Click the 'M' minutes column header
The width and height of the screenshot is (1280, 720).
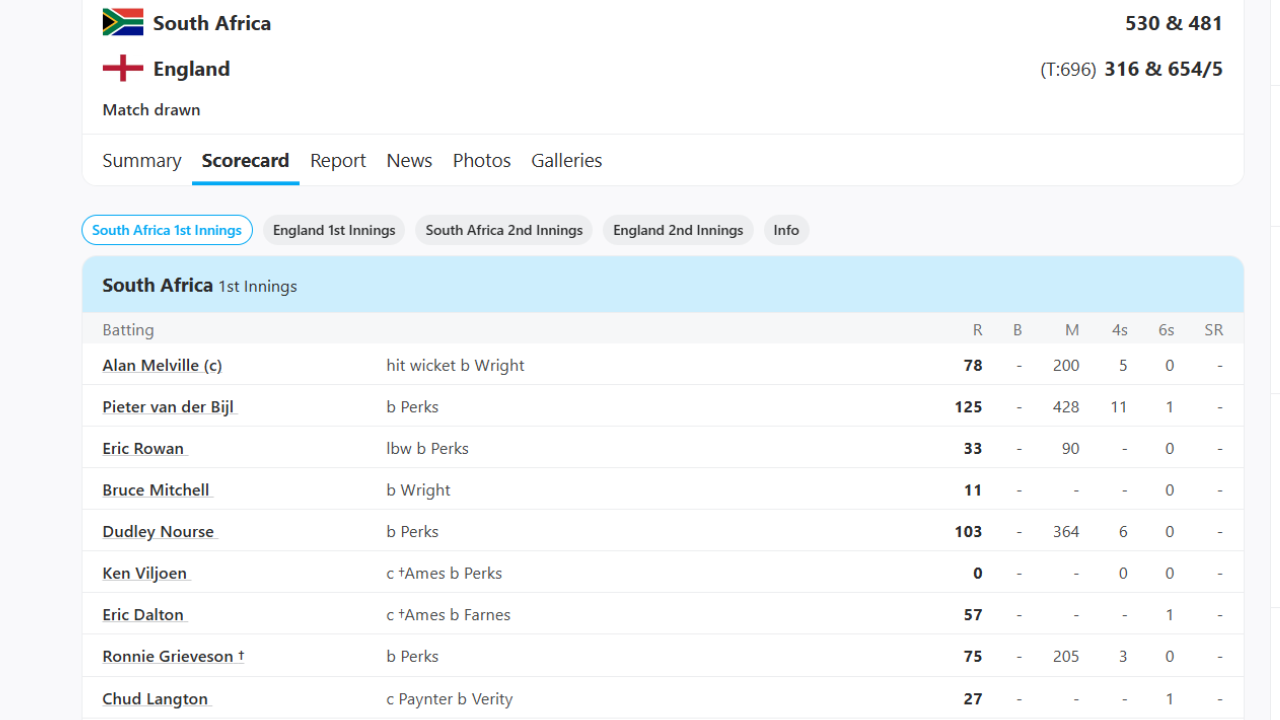(1072, 330)
